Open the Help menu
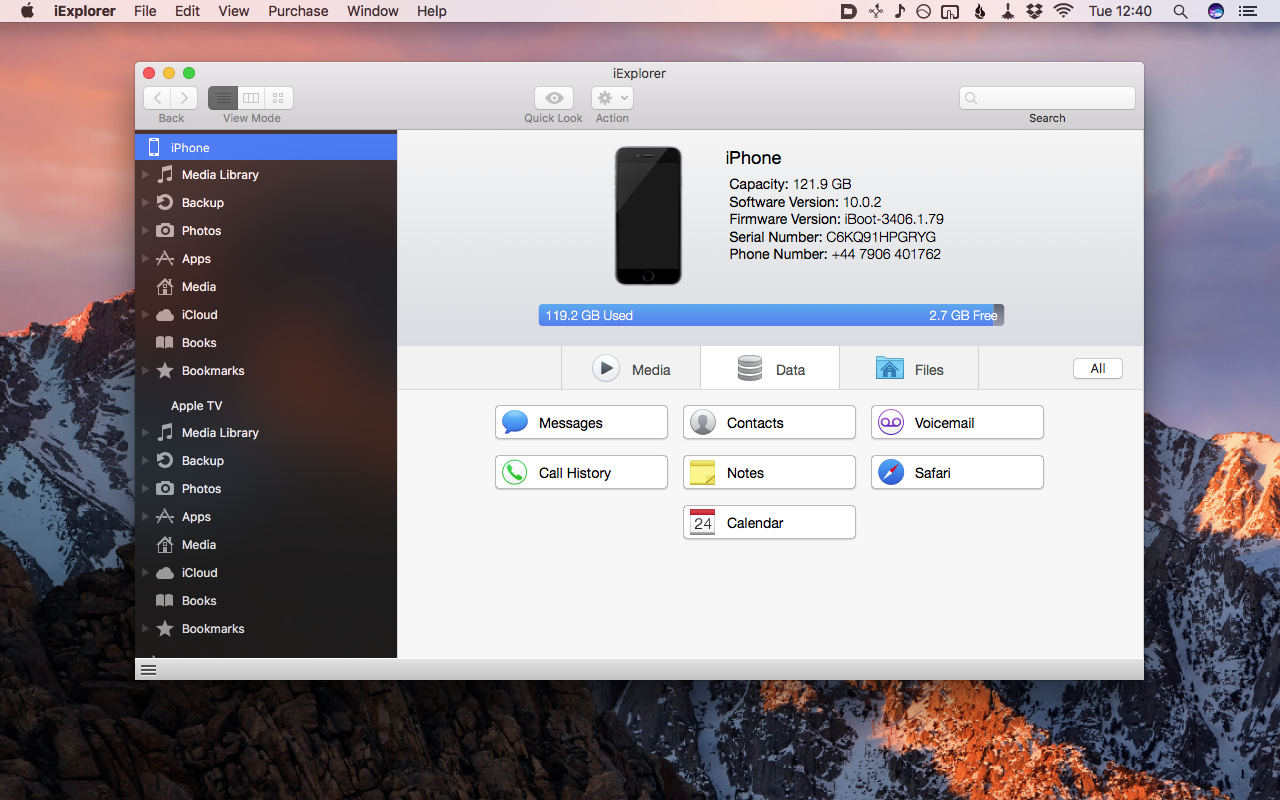1280x800 pixels. pyautogui.click(x=432, y=11)
